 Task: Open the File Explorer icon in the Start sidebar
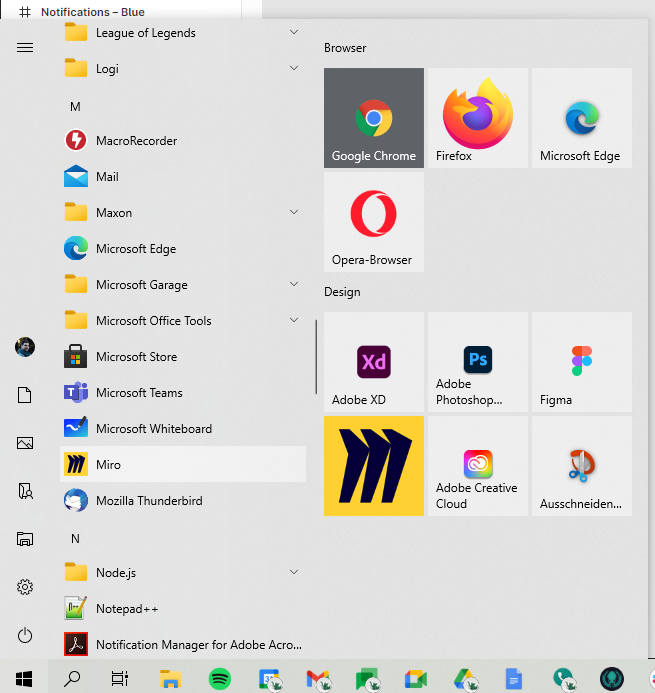pyautogui.click(x=25, y=539)
